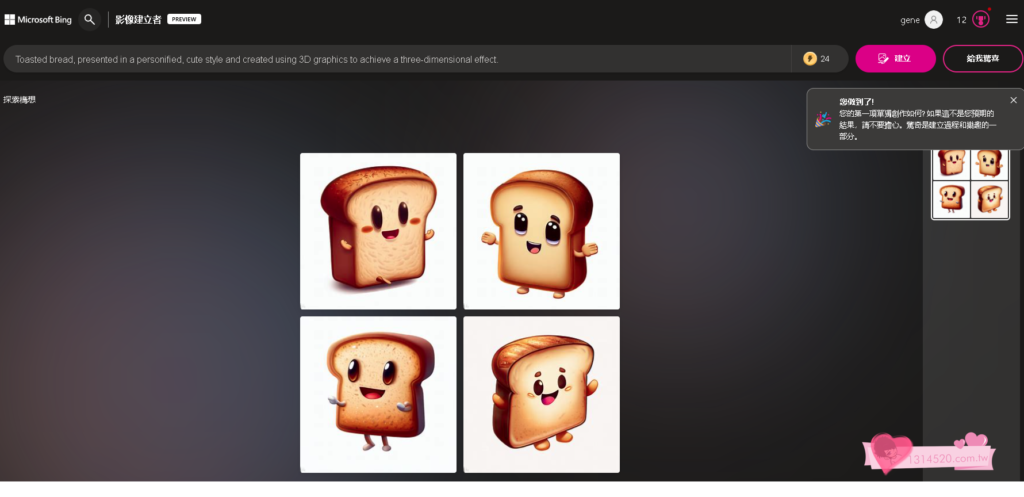Open the 探索構想 explore ideas tab
Image resolution: width=1024 pixels, height=497 pixels.
click(x=20, y=100)
